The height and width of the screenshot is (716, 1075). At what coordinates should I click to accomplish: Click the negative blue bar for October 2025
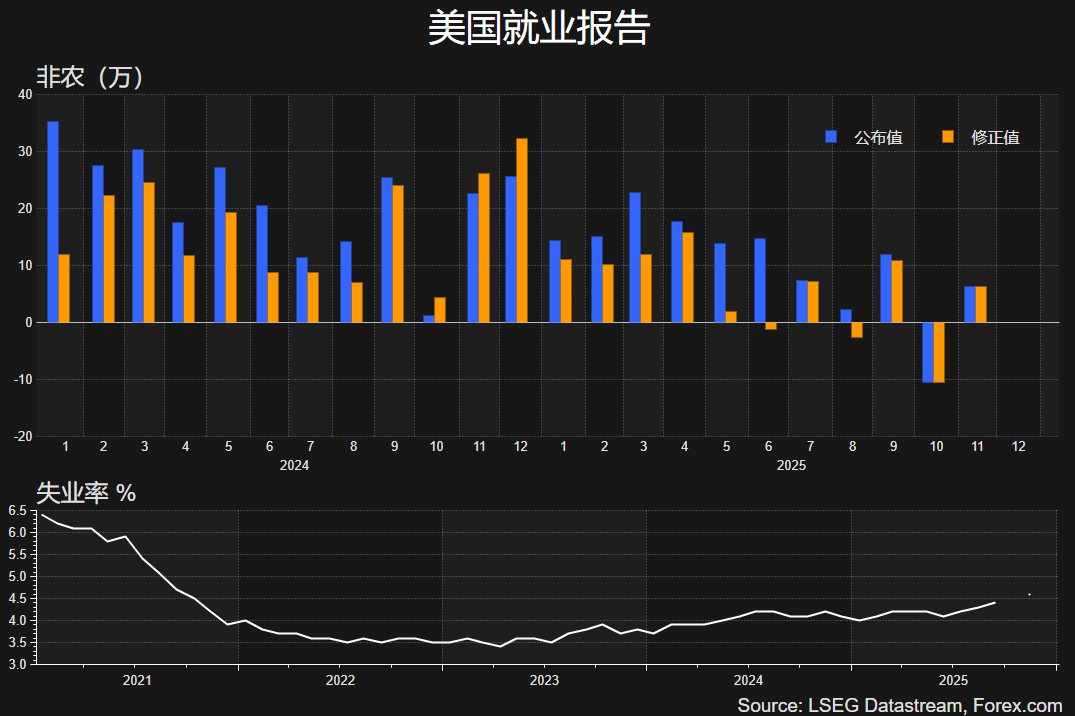(x=928, y=352)
